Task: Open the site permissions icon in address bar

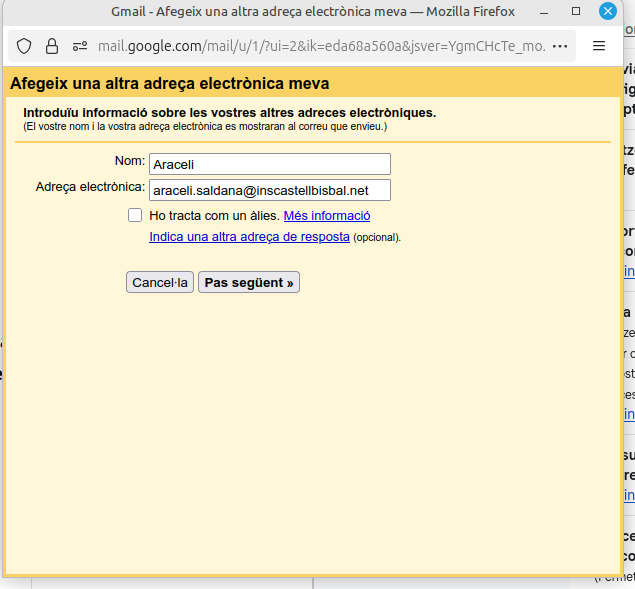Action: pos(80,46)
